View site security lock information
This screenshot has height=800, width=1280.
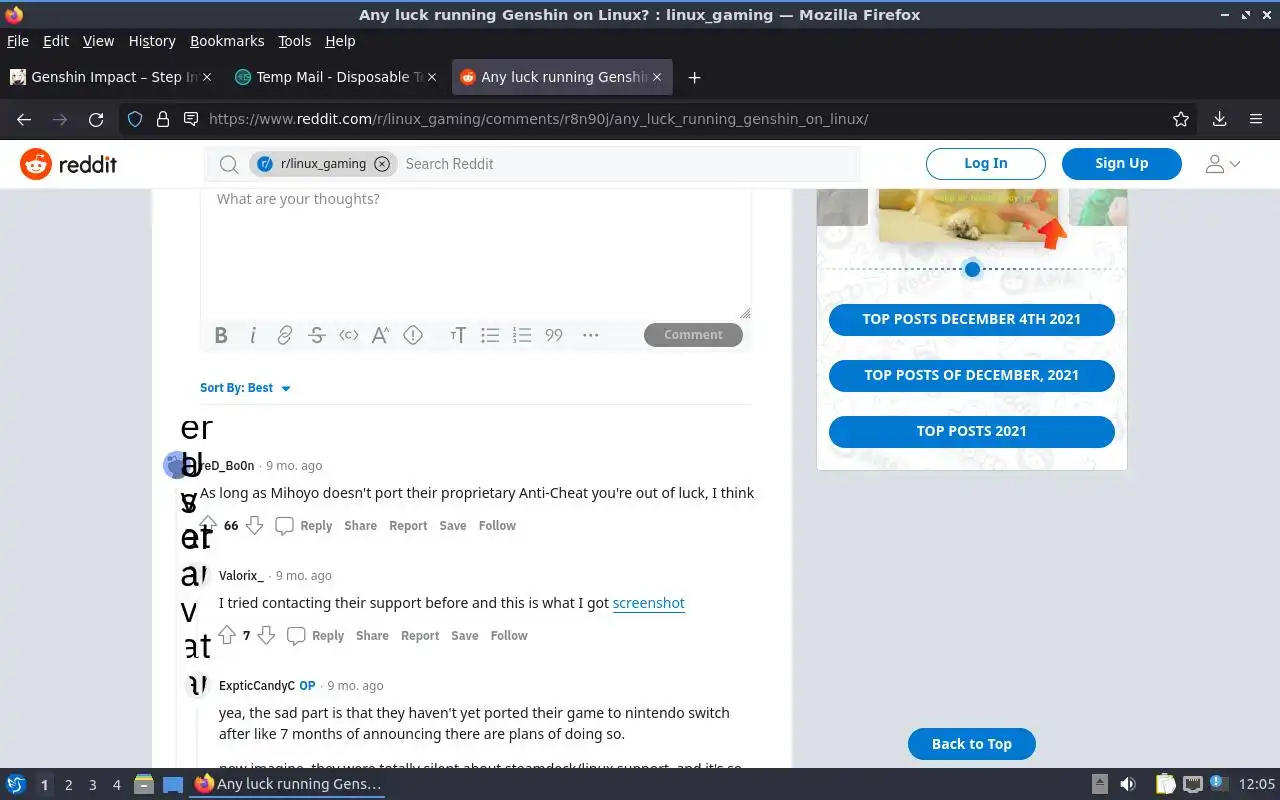163,119
